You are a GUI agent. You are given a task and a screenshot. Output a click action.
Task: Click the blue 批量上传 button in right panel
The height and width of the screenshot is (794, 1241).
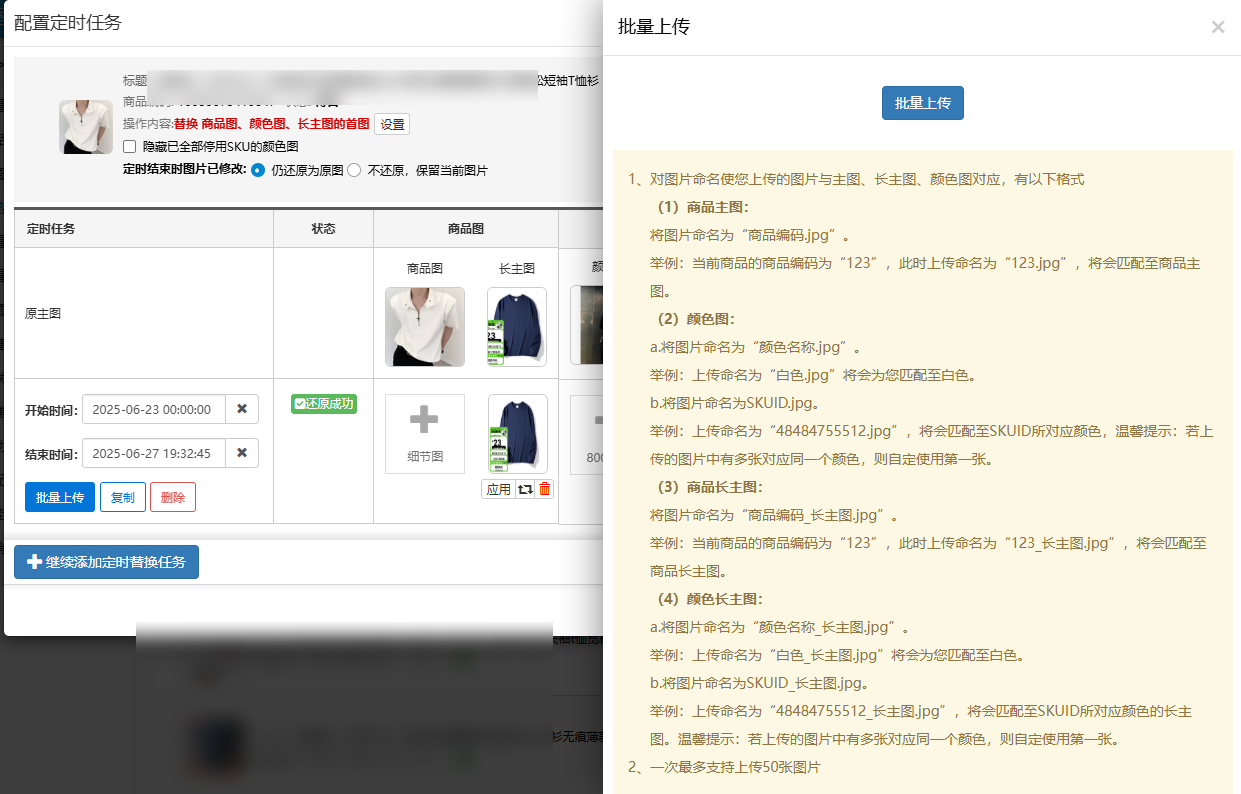pyautogui.click(x=922, y=103)
